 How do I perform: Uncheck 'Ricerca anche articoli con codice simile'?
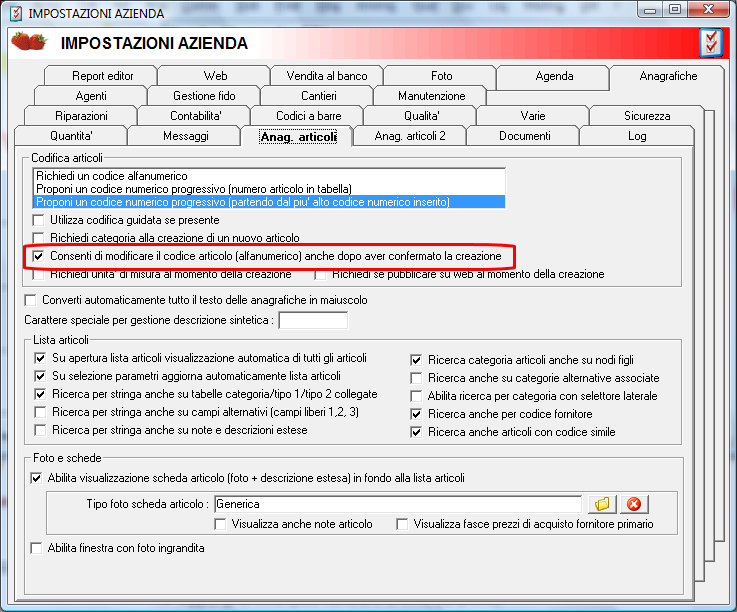[x=416, y=432]
